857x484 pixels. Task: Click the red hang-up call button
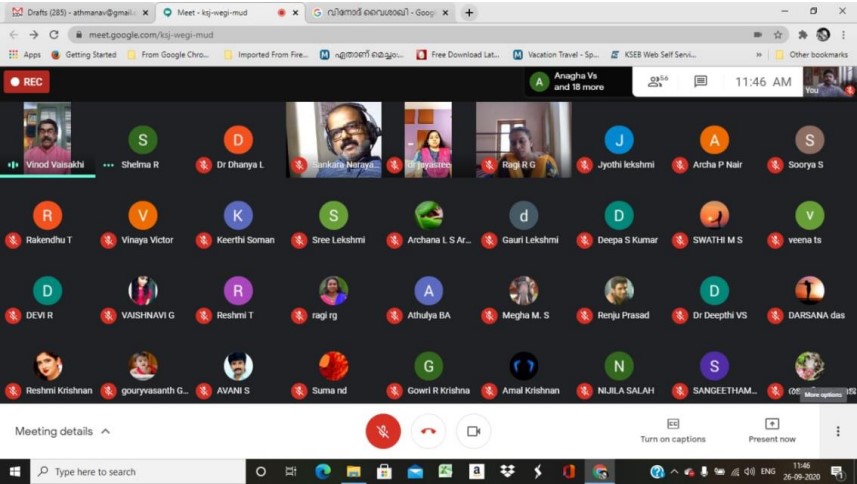pos(428,431)
